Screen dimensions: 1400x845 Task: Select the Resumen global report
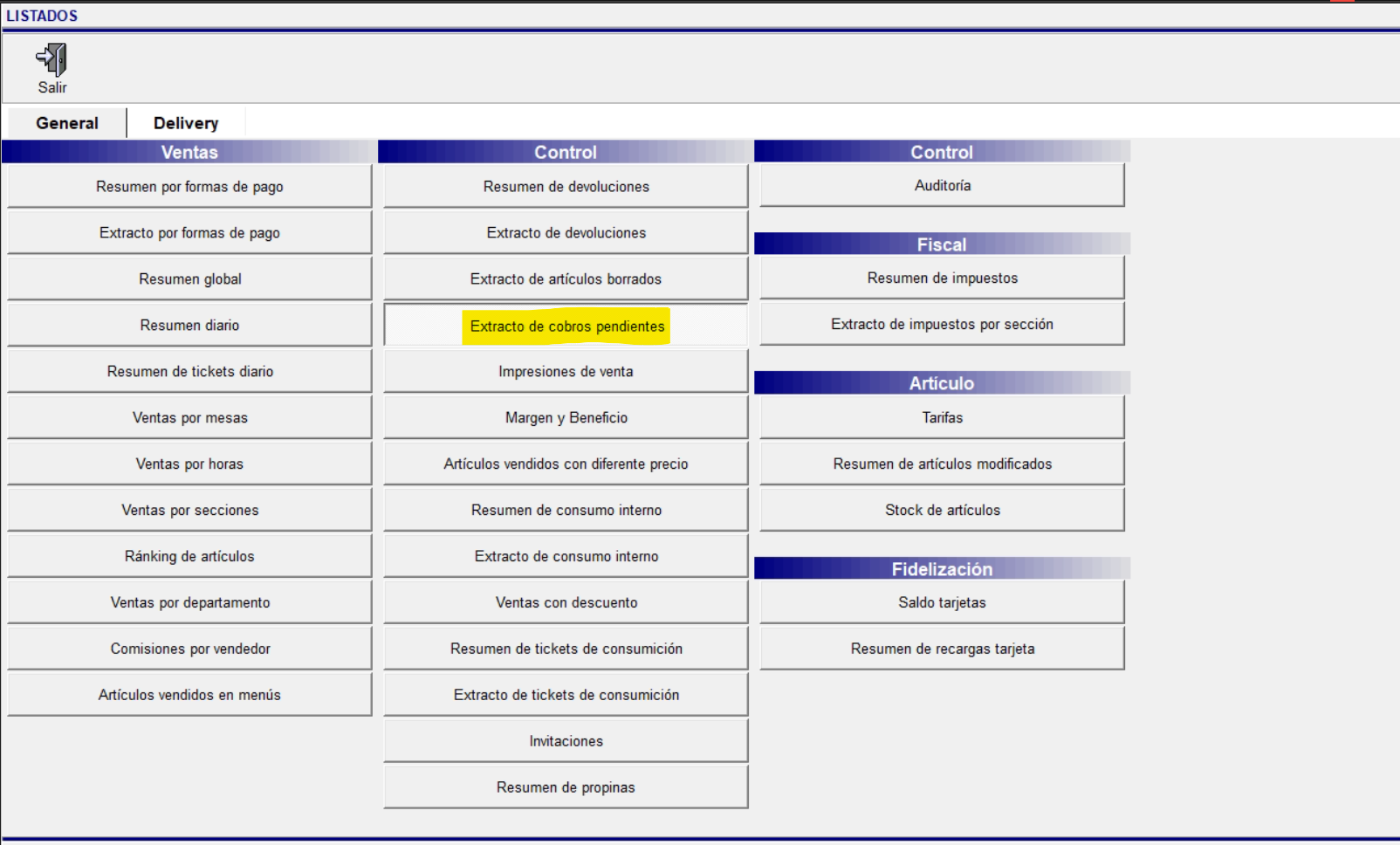click(189, 278)
